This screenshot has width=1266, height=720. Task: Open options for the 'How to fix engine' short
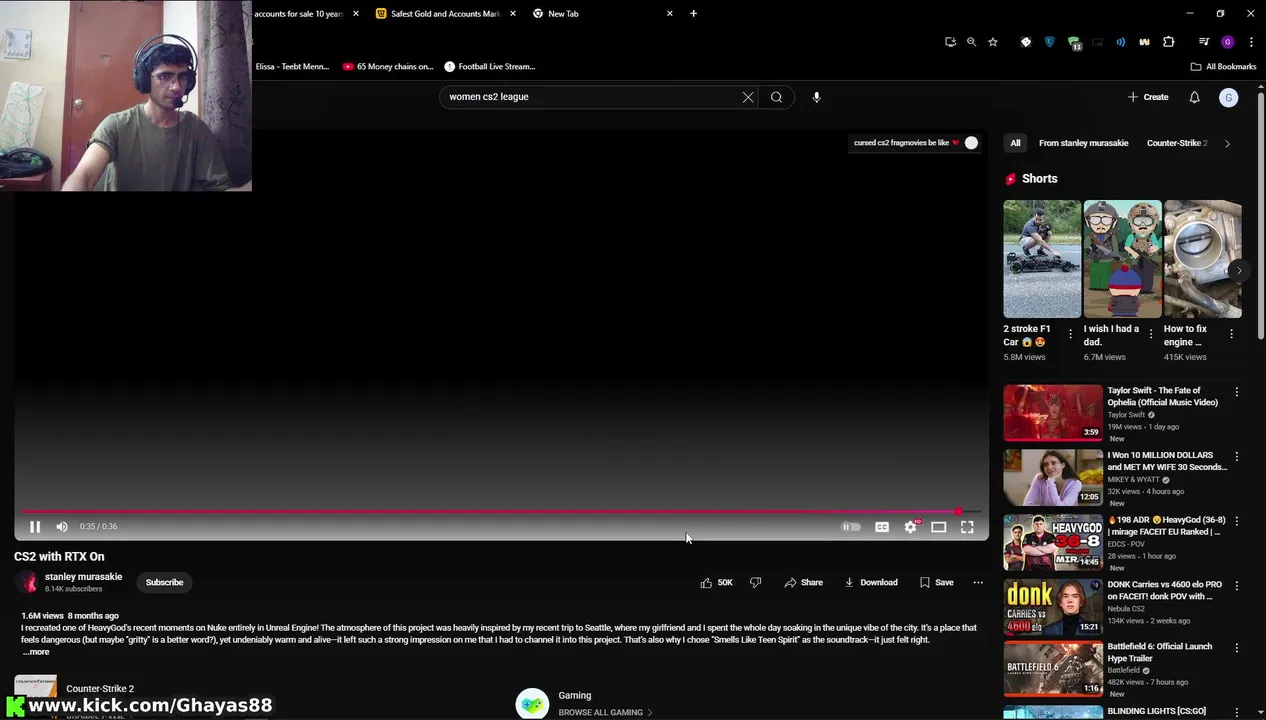click(1231, 334)
